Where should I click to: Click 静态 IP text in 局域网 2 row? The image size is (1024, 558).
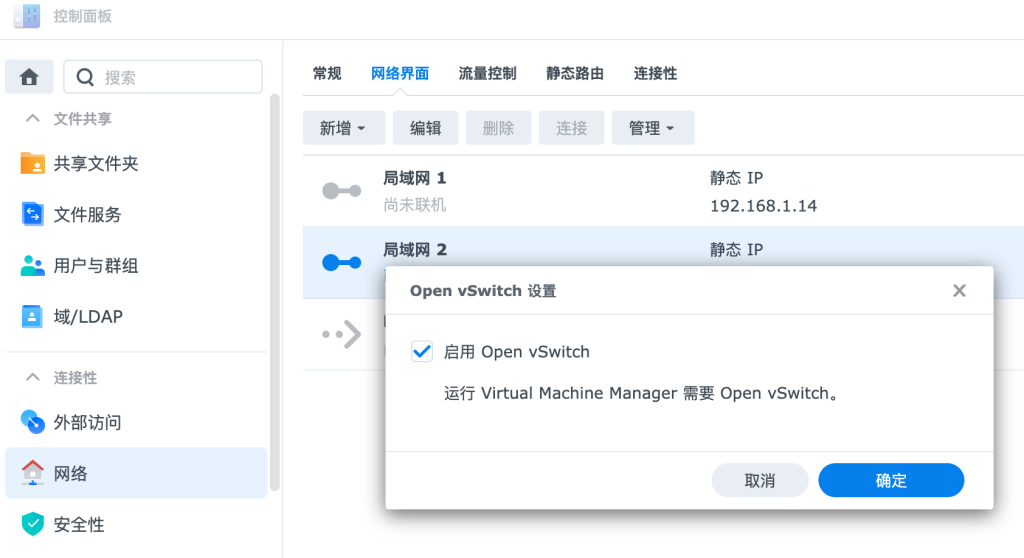pos(737,250)
